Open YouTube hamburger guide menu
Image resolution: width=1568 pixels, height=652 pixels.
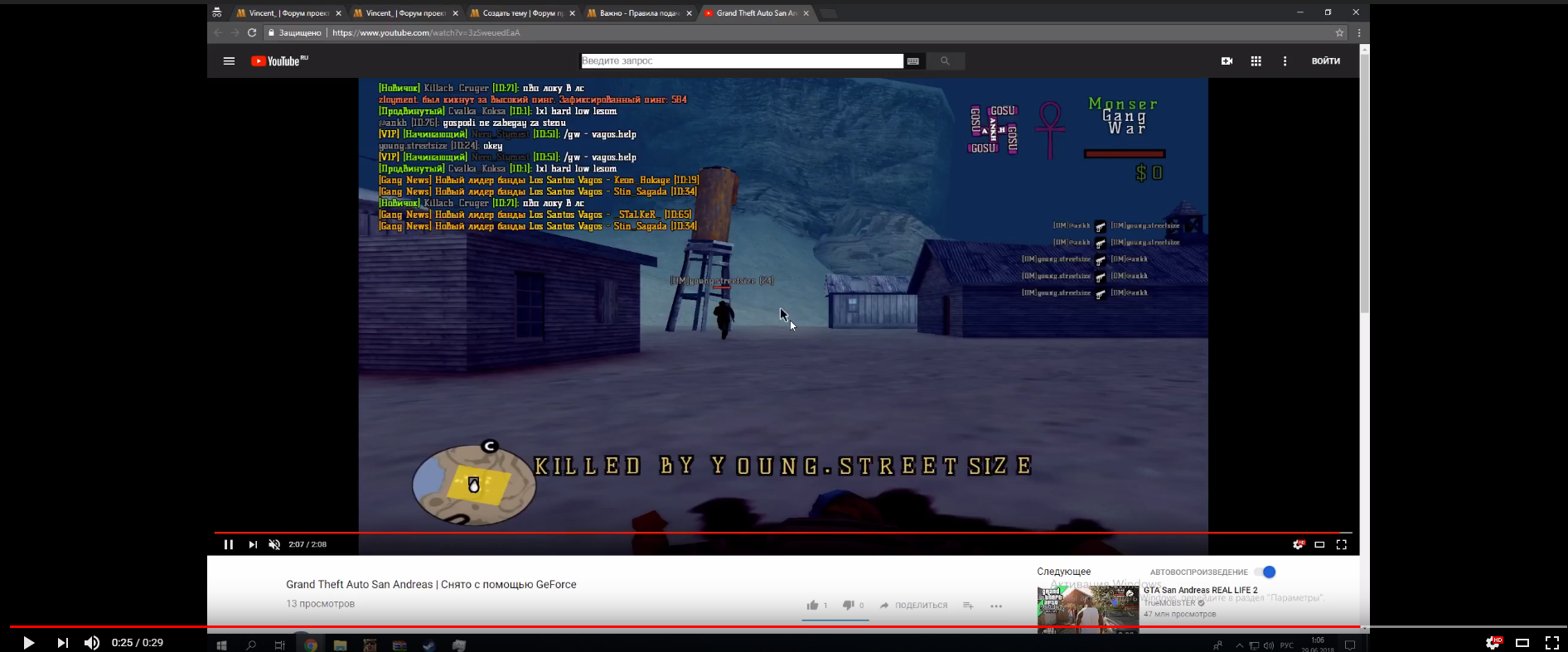tap(230, 60)
